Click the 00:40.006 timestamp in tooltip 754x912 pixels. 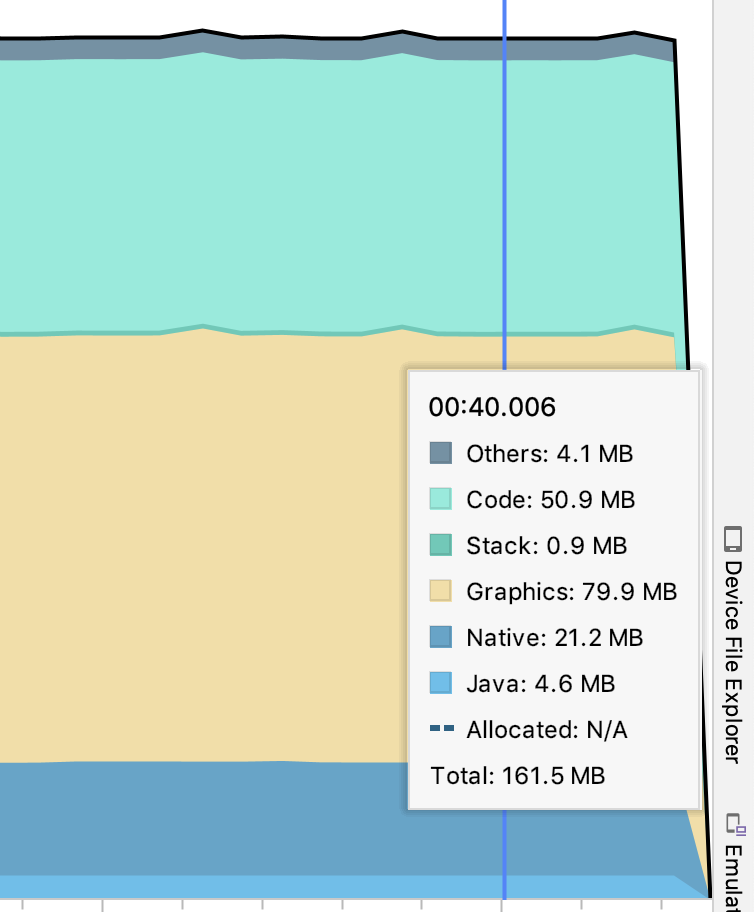point(492,407)
